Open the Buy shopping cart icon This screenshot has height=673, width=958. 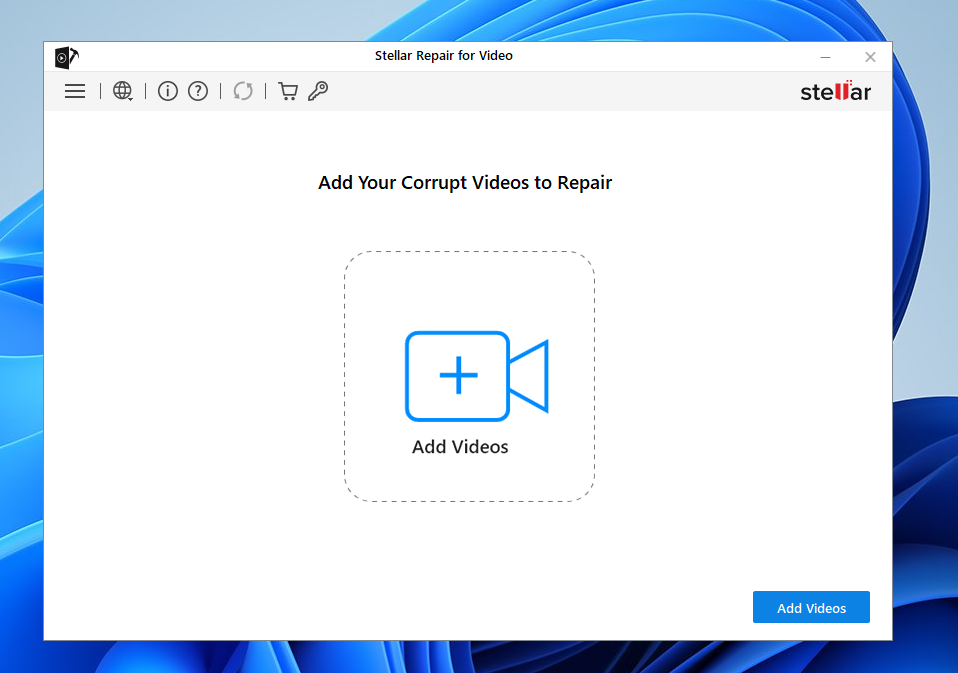[x=288, y=91]
